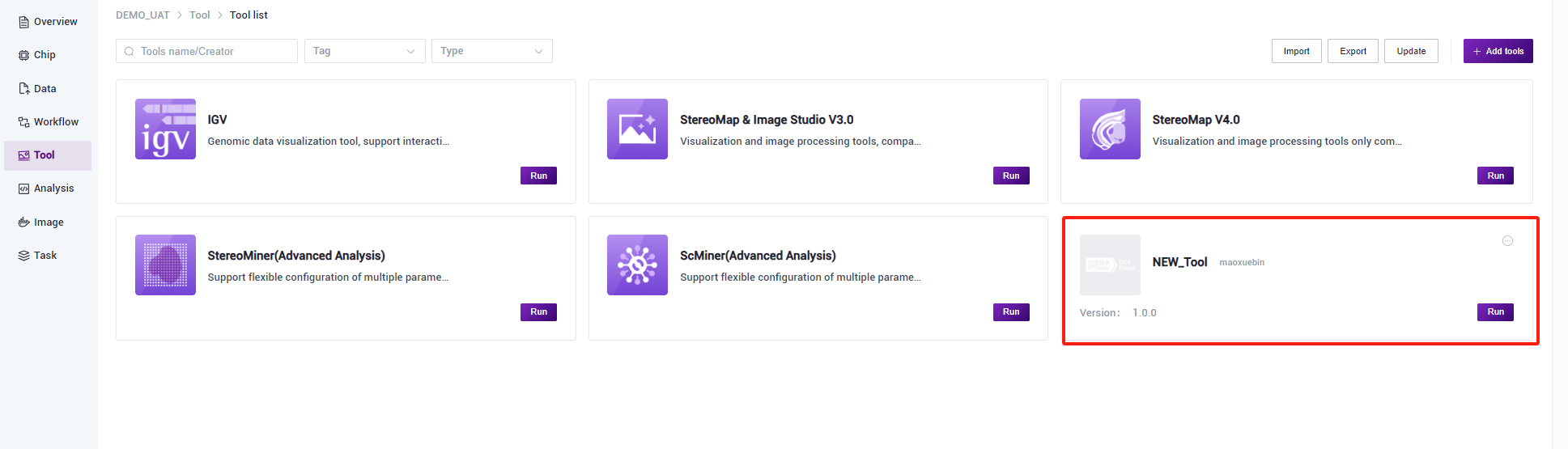Go to the Chip section
1568x449 pixels.
click(x=48, y=55)
